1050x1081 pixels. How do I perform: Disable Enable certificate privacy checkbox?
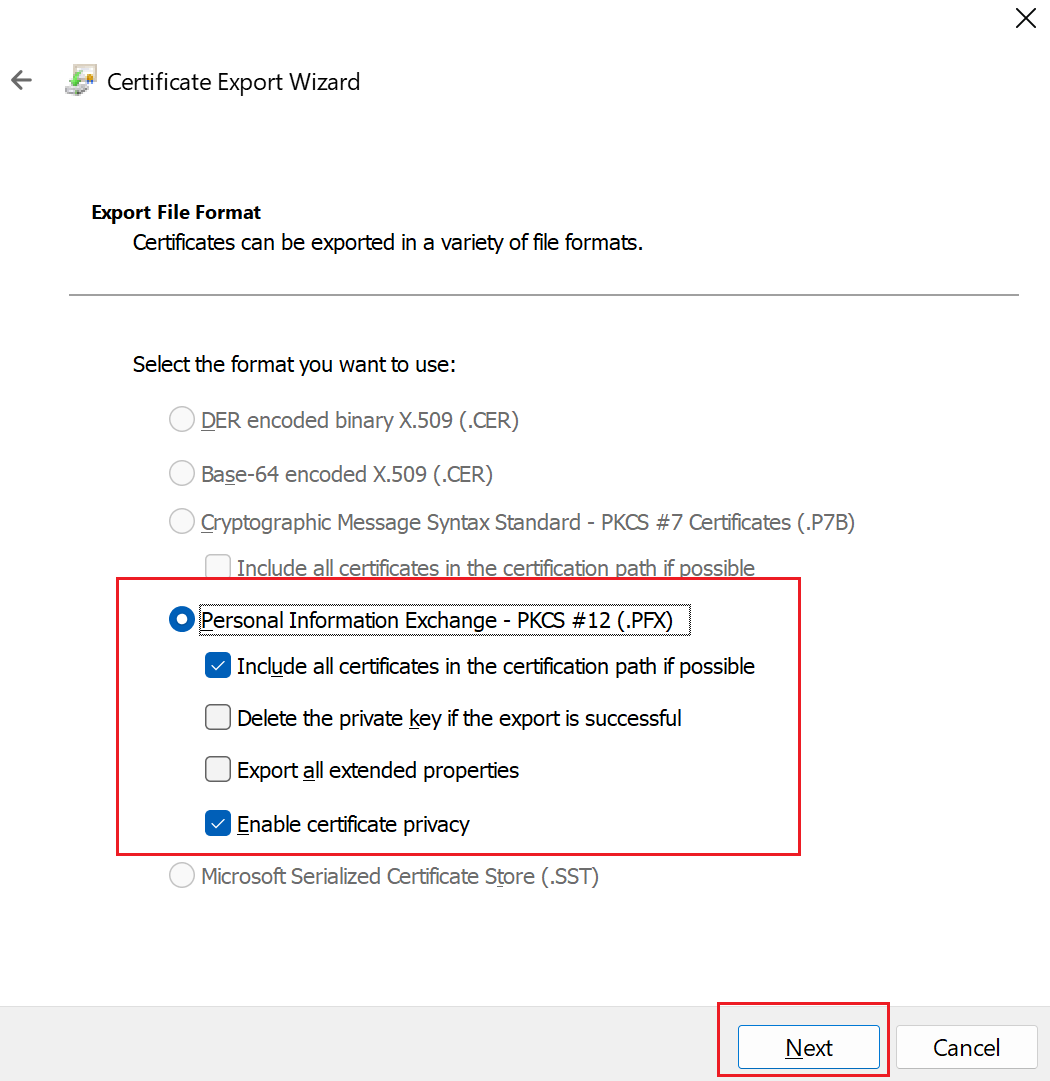click(x=218, y=823)
